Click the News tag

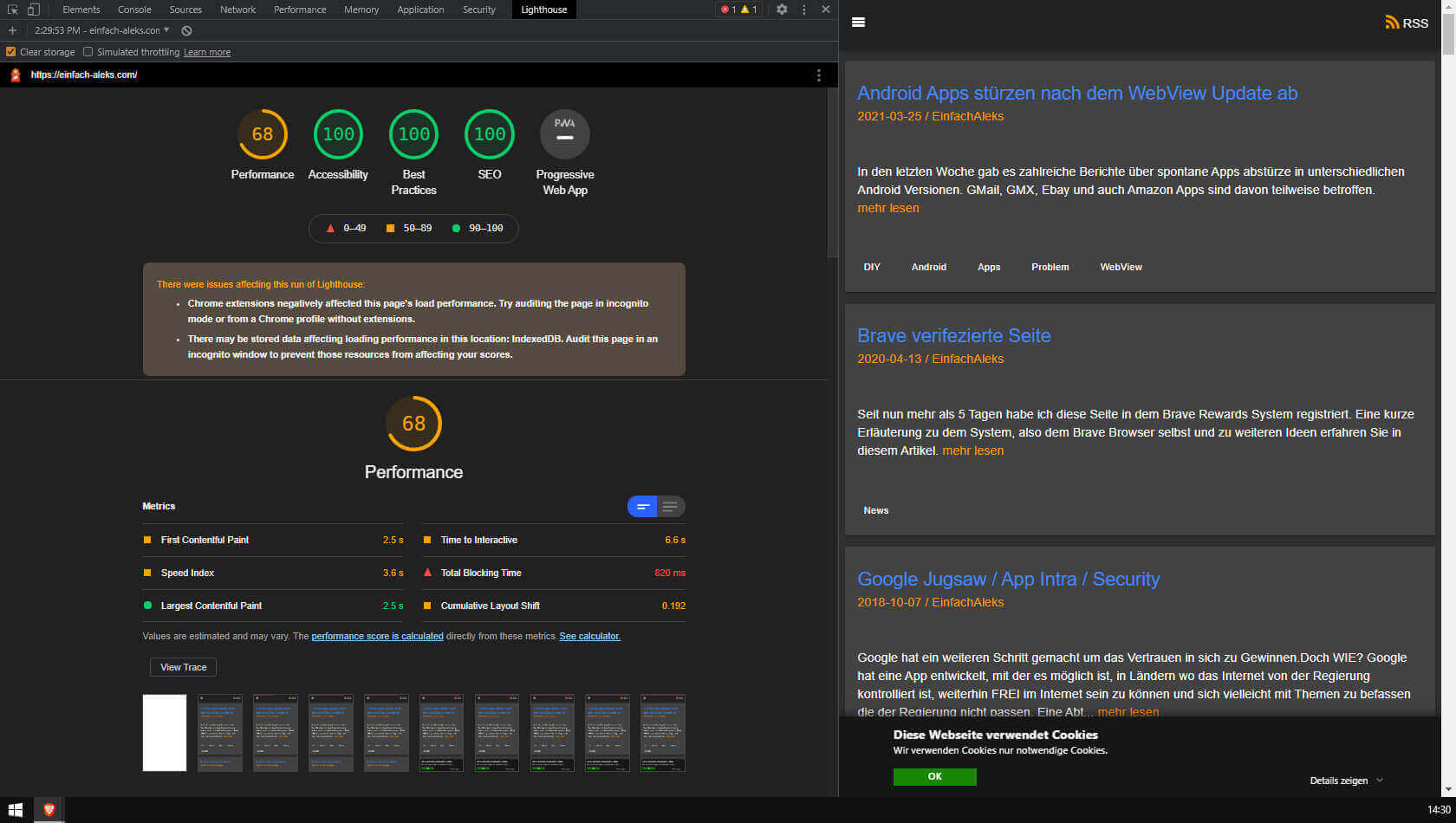coord(876,510)
